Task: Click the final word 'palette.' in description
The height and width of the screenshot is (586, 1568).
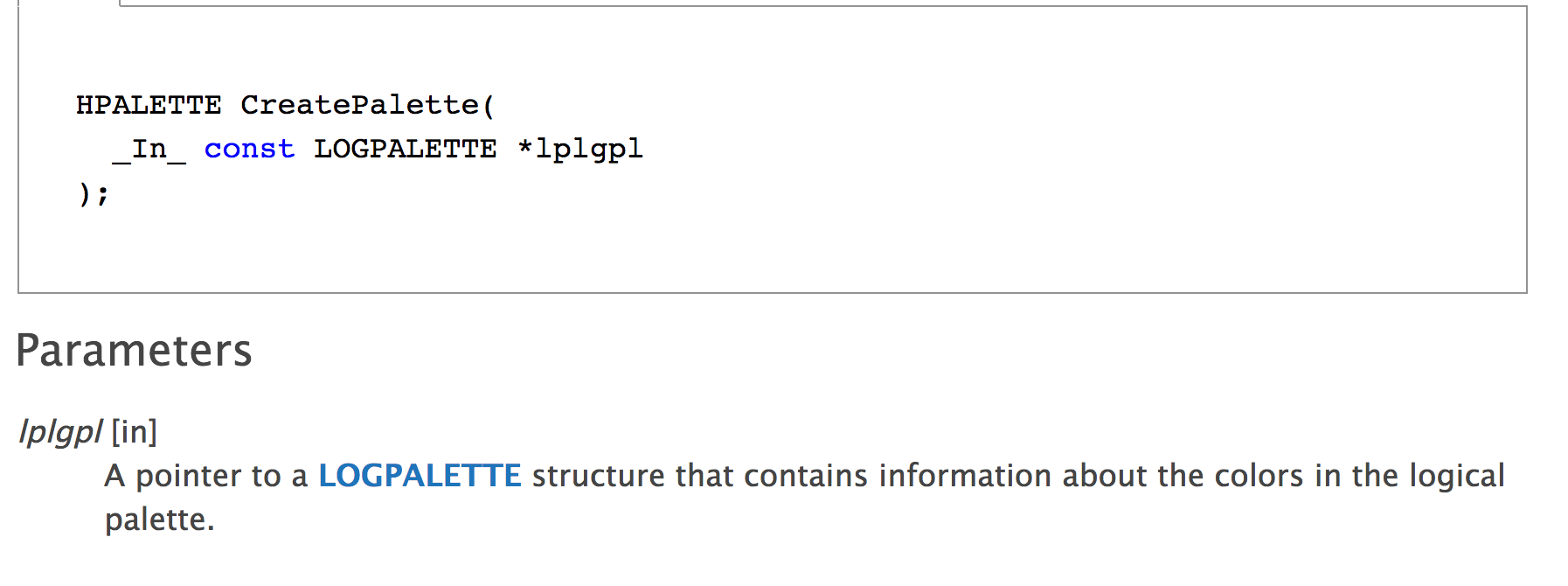Action: [x=159, y=520]
